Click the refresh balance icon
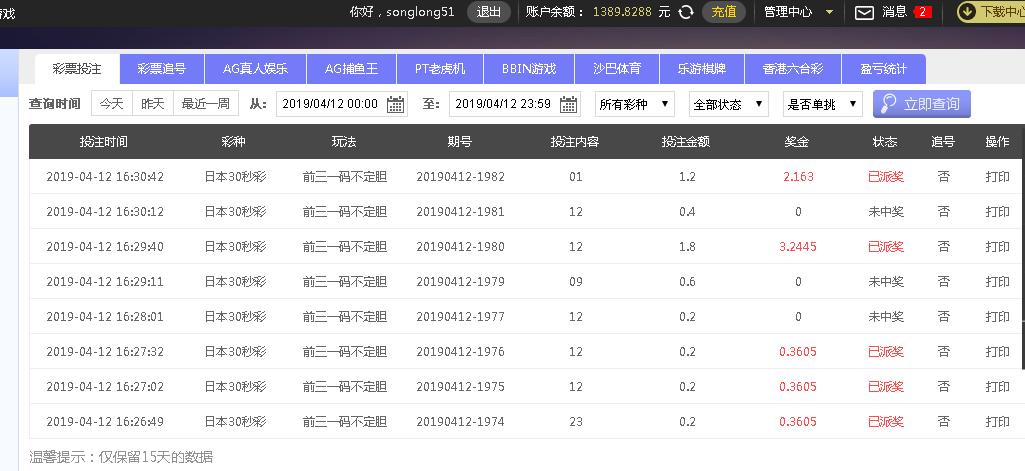 click(x=686, y=12)
